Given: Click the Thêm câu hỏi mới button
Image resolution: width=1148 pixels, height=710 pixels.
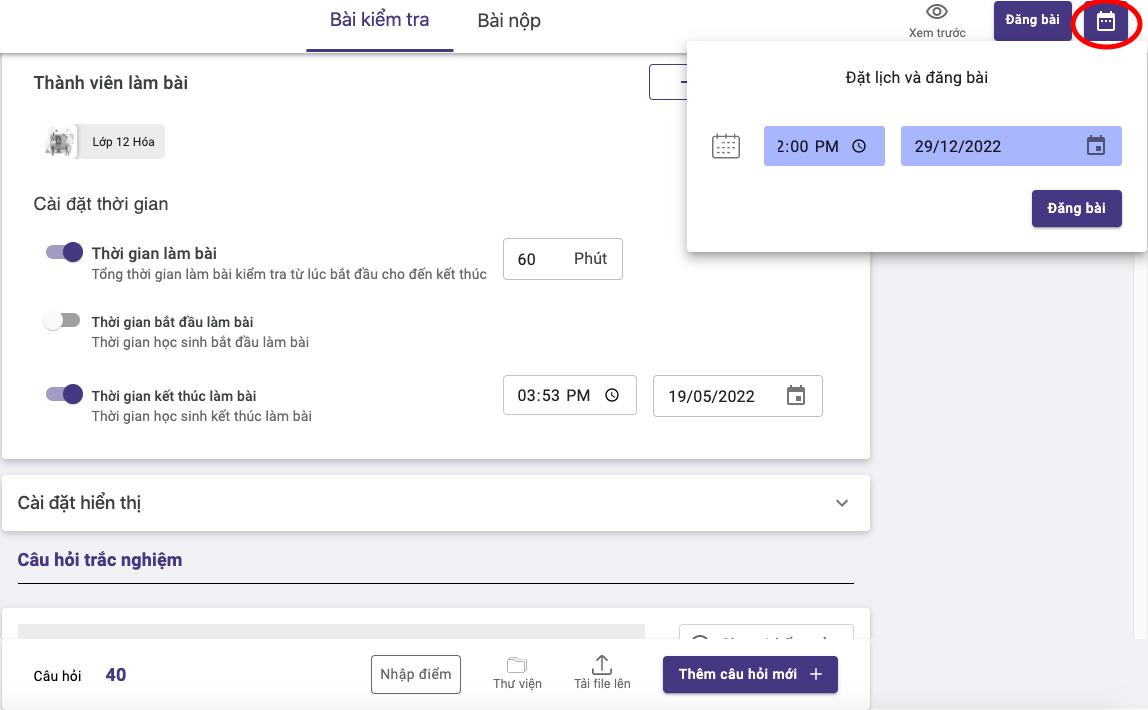Looking at the screenshot, I should tap(750, 674).
